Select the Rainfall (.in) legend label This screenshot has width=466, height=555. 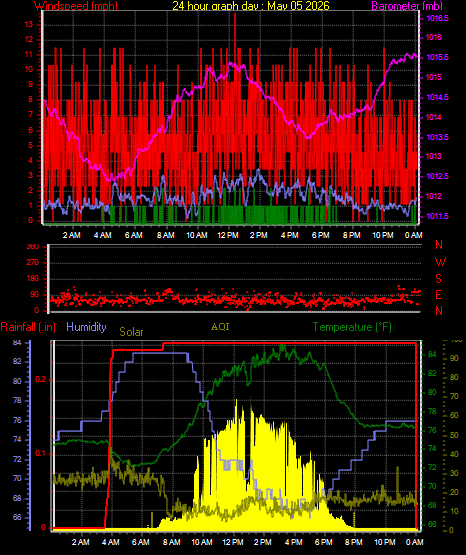tap(28, 327)
